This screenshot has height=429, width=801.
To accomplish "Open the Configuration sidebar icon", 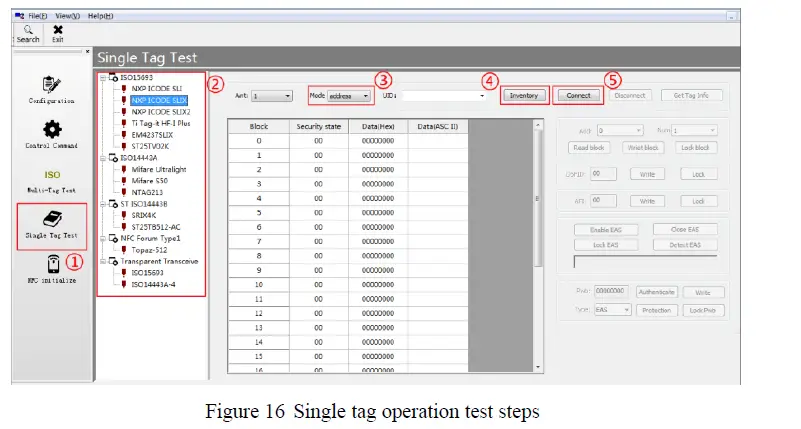I will [x=52, y=85].
